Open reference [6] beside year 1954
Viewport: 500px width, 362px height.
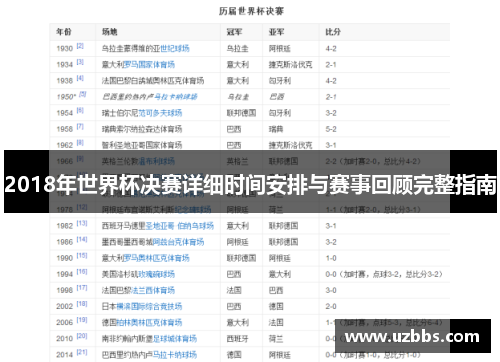(80, 110)
